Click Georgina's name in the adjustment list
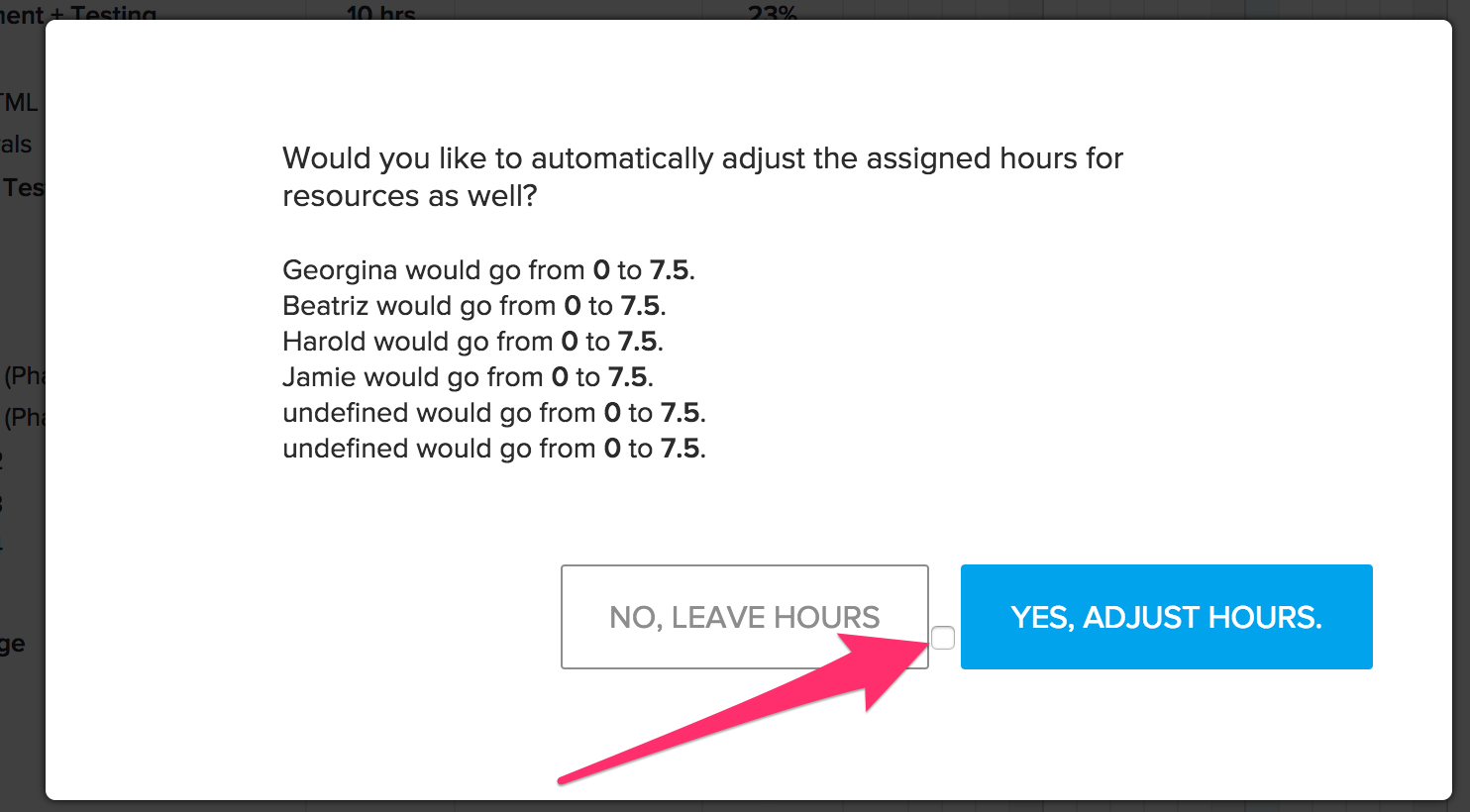 point(344,269)
